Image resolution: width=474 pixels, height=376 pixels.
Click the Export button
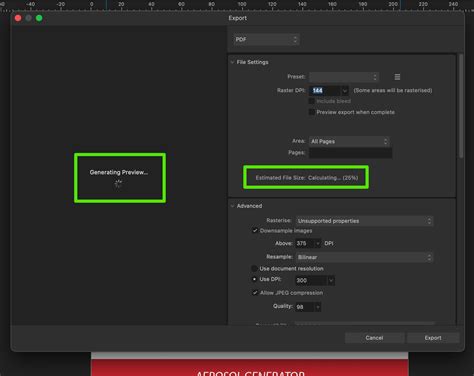tap(433, 338)
